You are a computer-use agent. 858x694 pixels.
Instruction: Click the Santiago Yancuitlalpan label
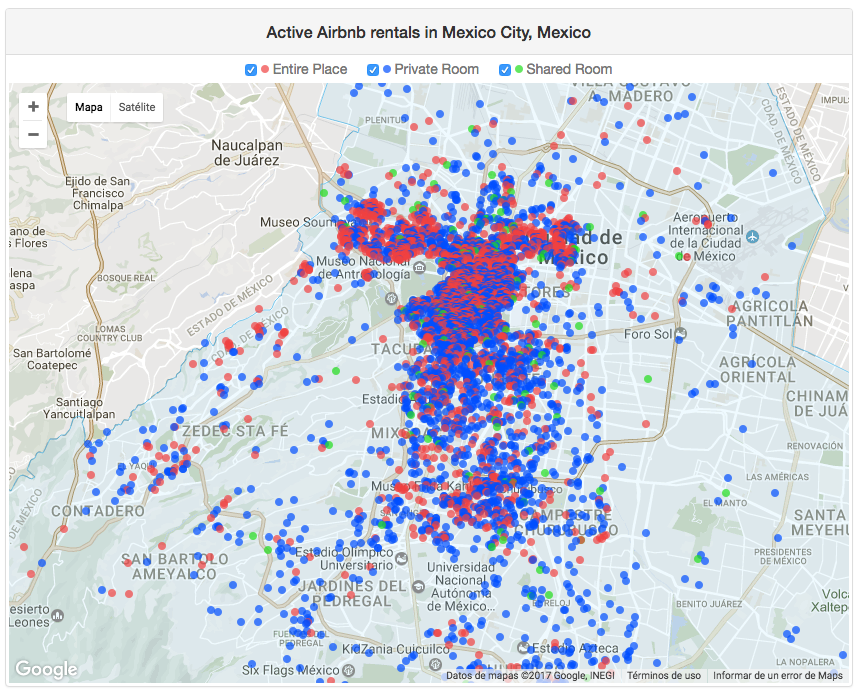(79, 408)
